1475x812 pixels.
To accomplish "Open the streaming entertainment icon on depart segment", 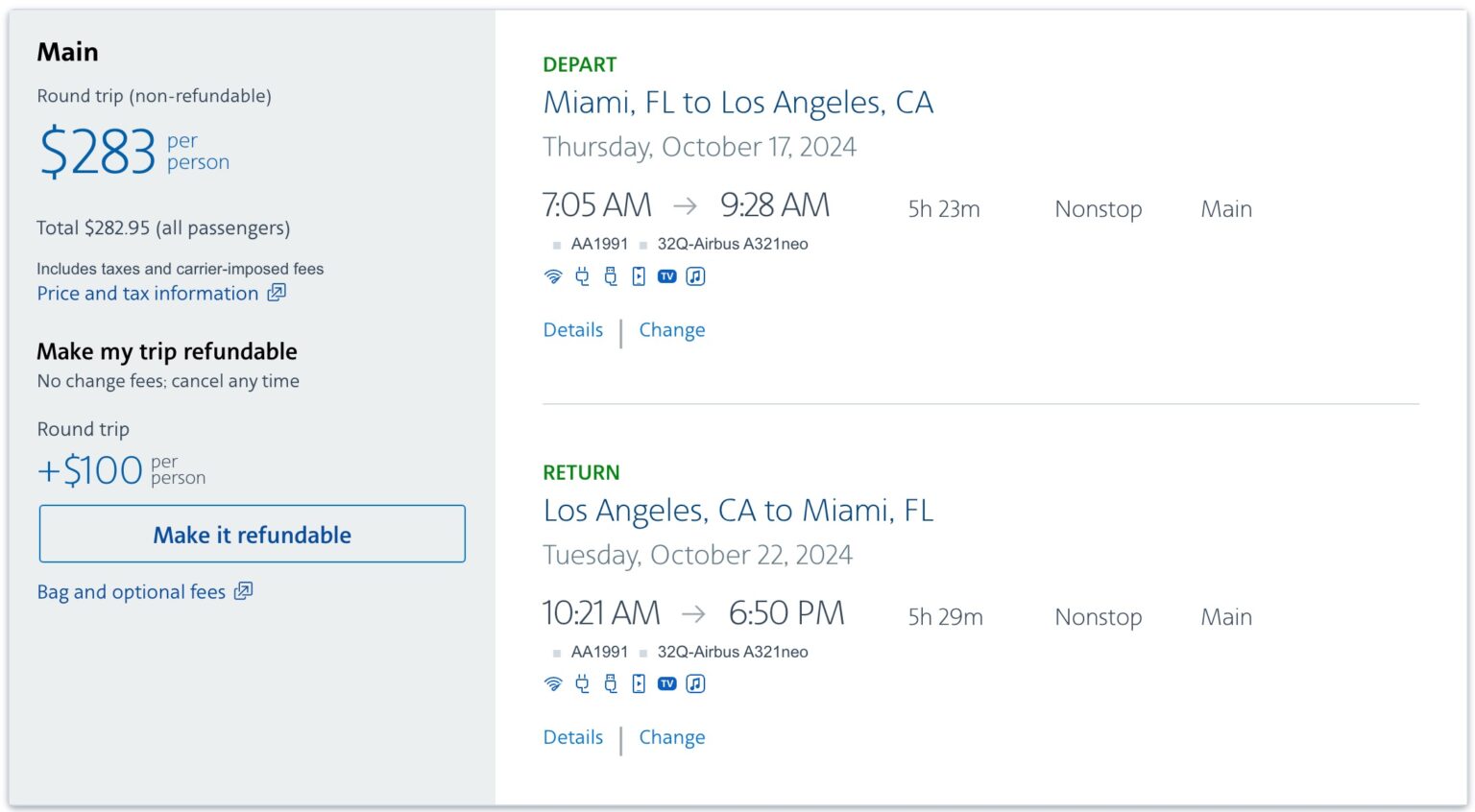I will 638,276.
